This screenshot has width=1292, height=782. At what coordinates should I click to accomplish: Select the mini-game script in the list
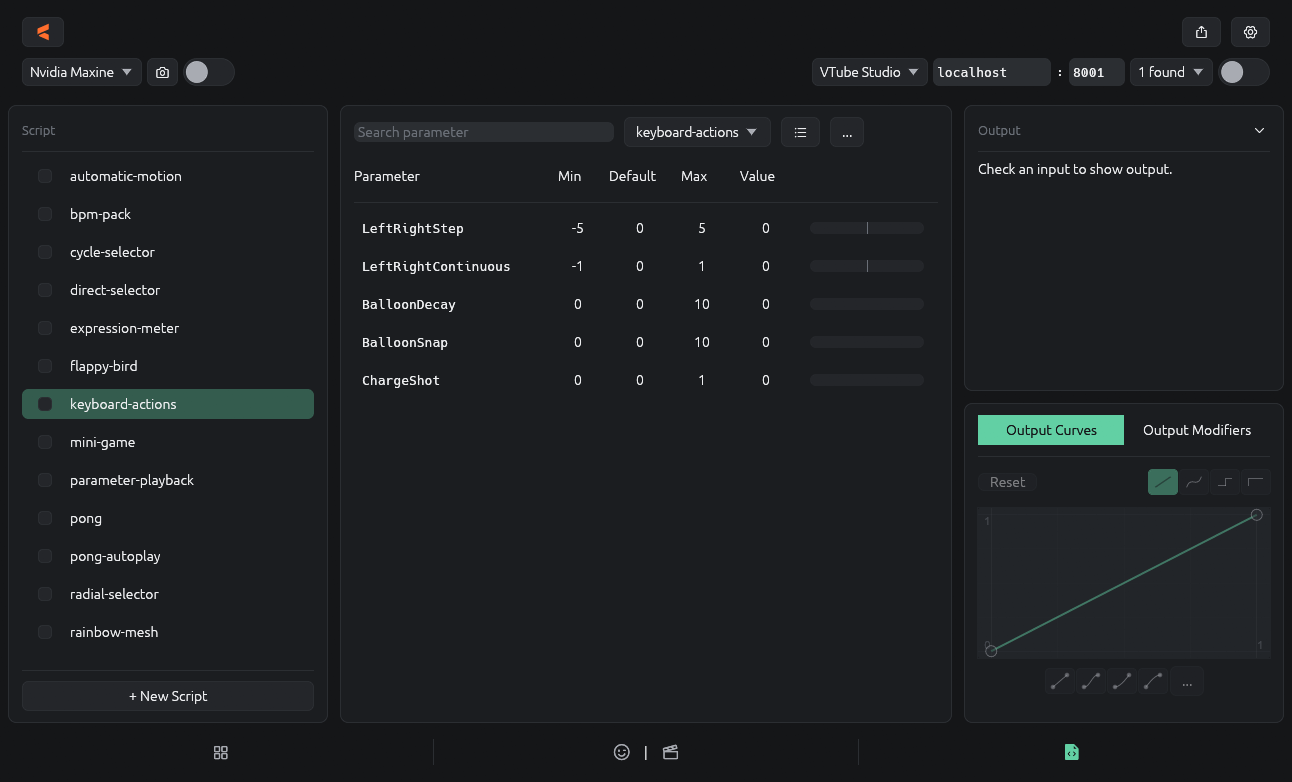coord(168,442)
